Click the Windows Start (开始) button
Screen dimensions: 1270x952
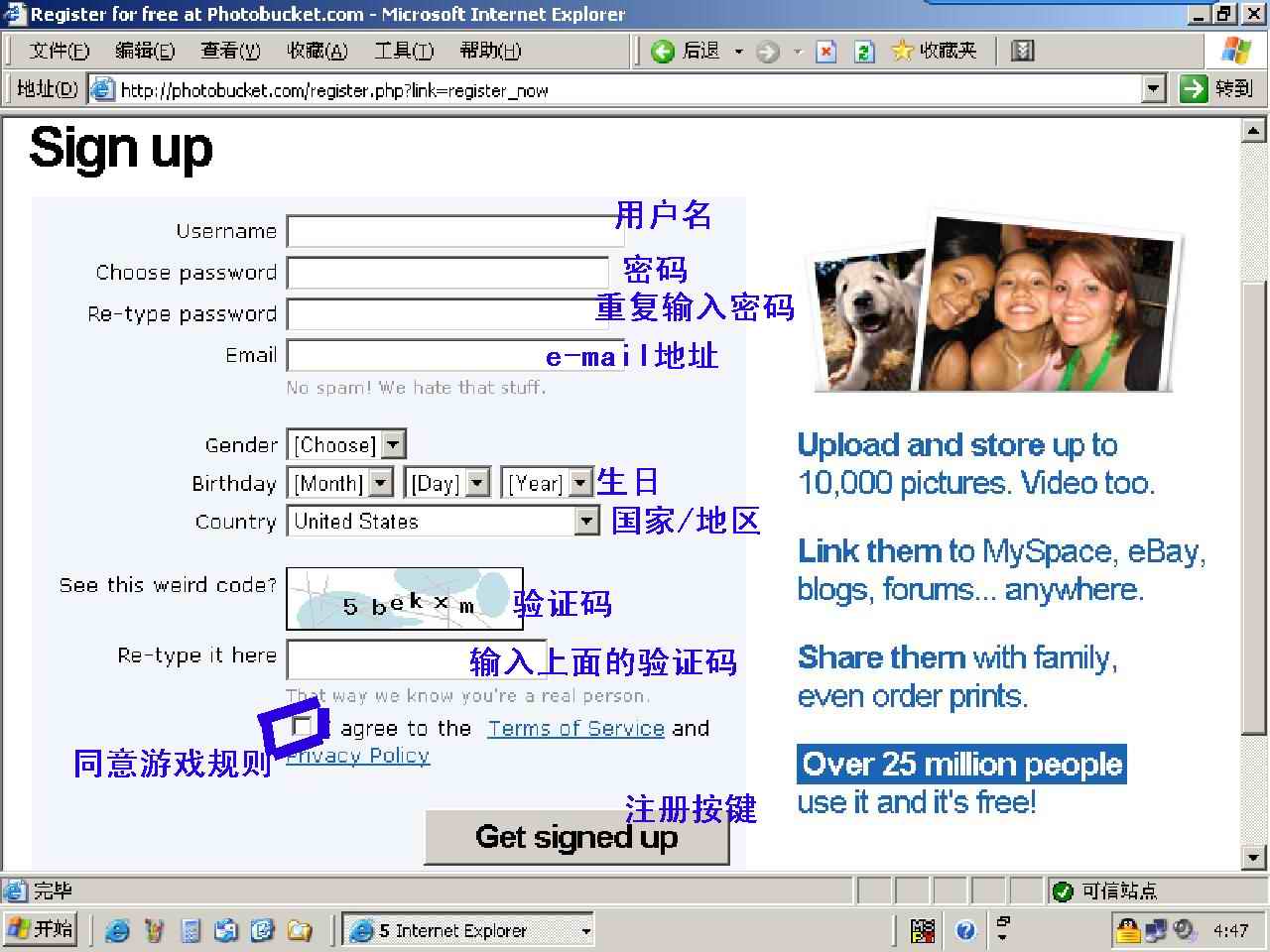(x=40, y=929)
